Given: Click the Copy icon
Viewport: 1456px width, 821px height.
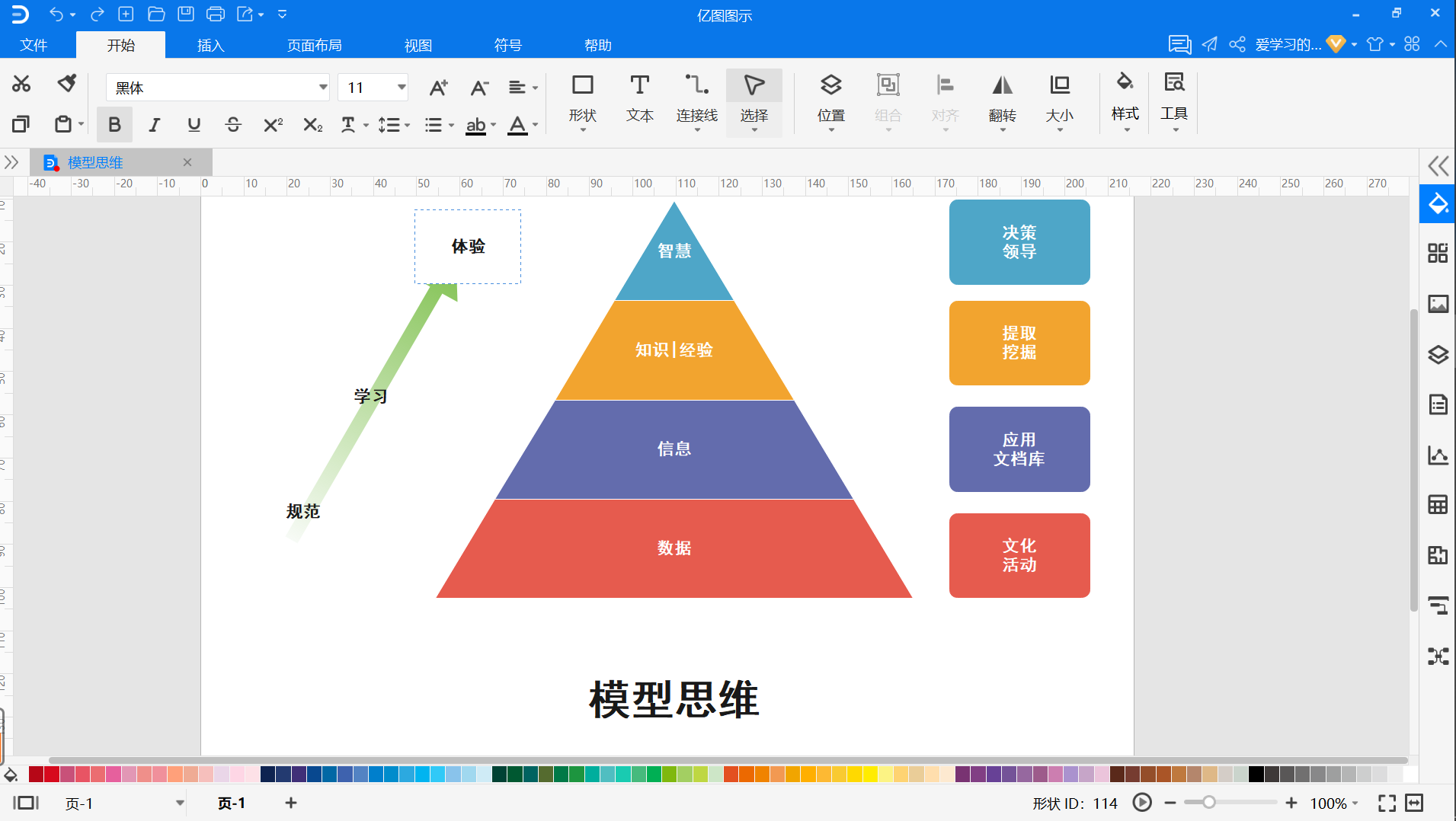Looking at the screenshot, I should [21, 123].
